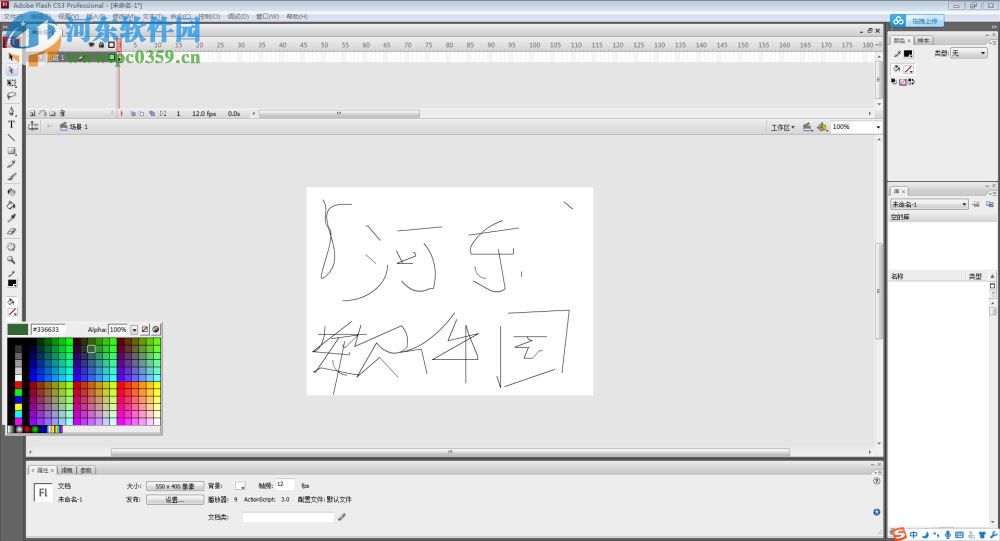The image size is (1000, 541).
Task: Click the system color picker wheel icon
Action: (x=156, y=330)
